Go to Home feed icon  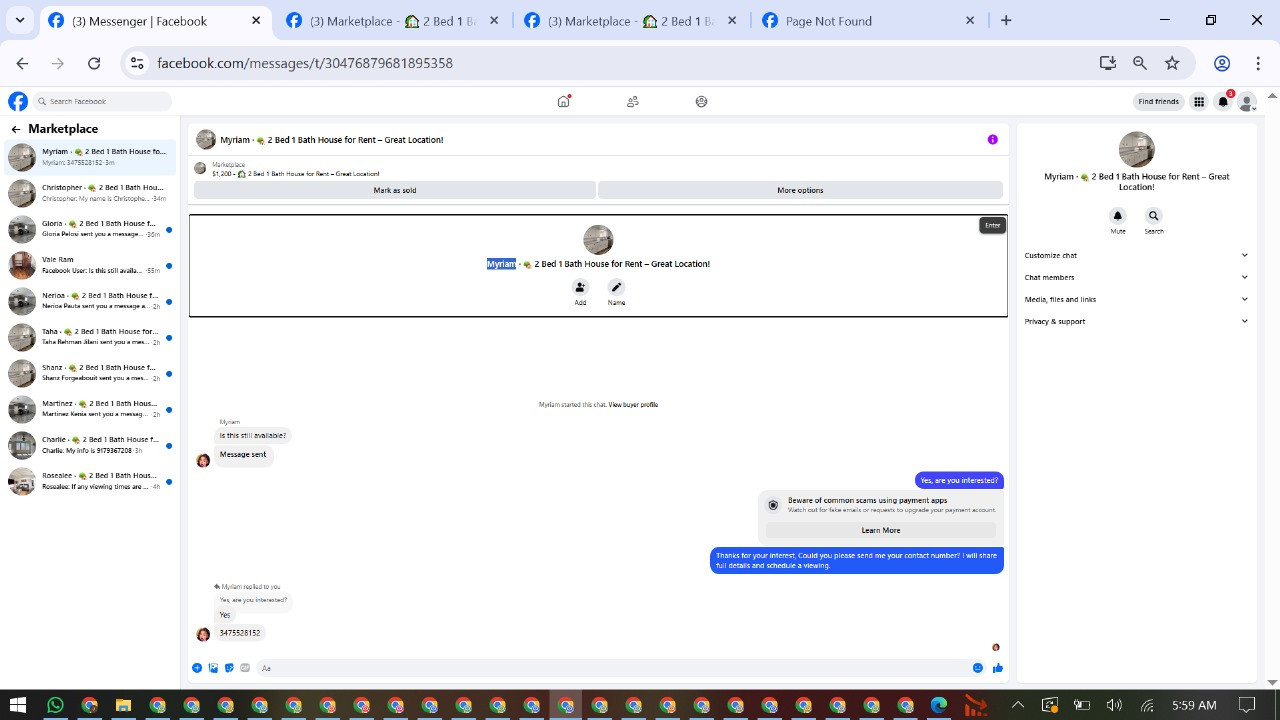click(564, 101)
